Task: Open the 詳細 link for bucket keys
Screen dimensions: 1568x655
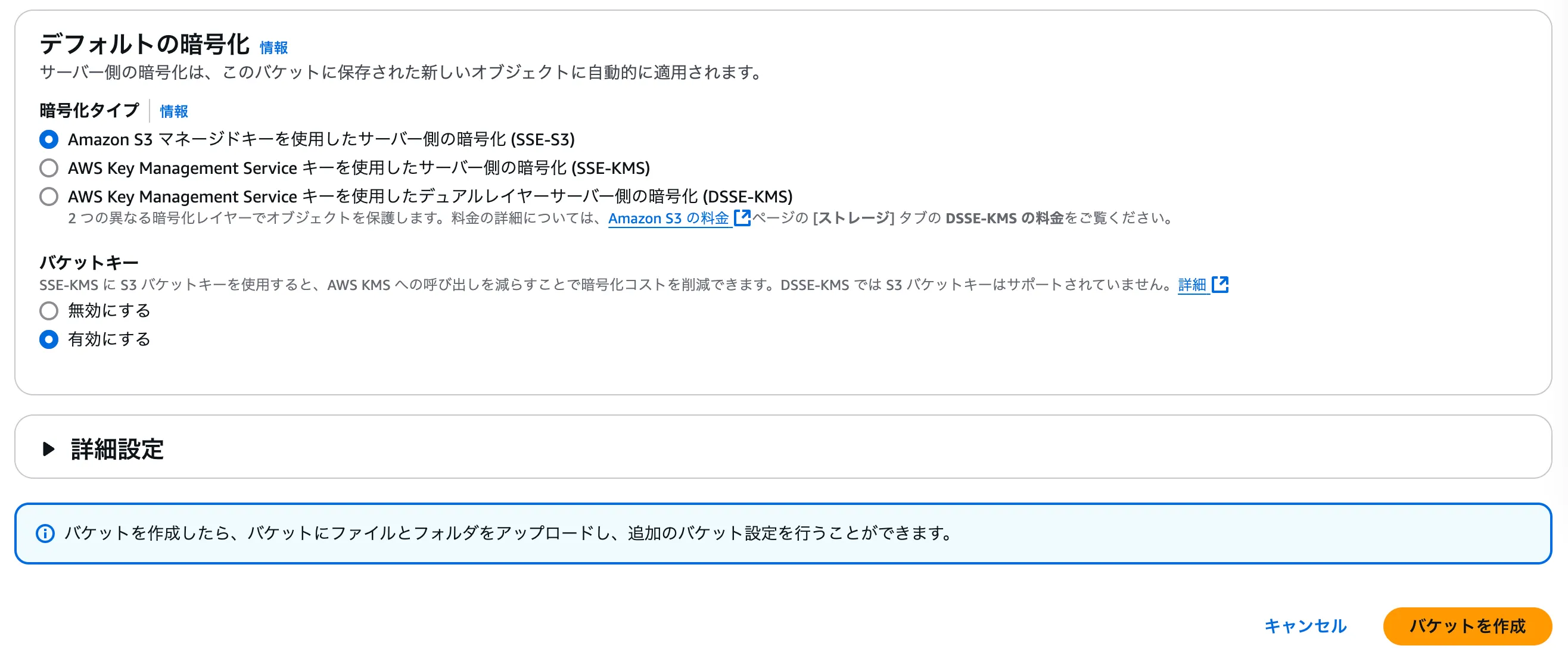Action: click(x=1192, y=285)
